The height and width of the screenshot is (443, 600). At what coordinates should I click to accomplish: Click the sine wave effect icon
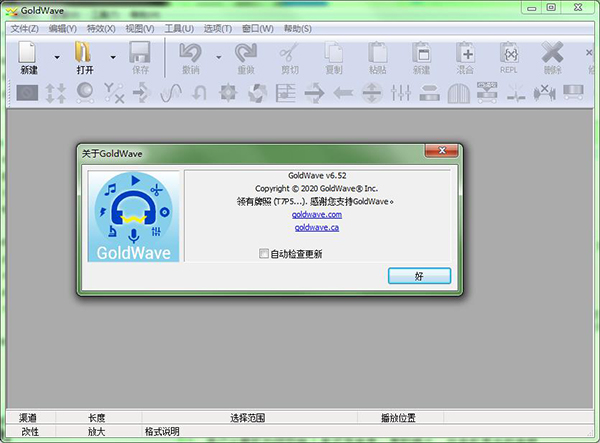pyautogui.click(x=171, y=93)
